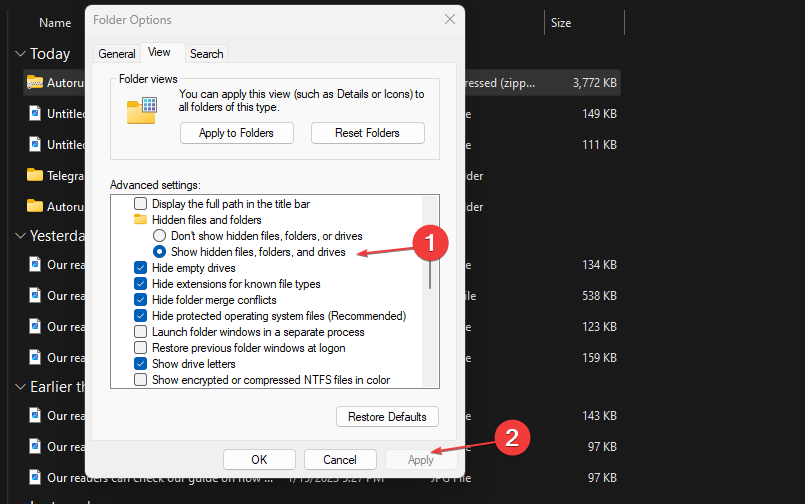Click the 'Our readers can check our guide' filename

[x=159, y=478]
